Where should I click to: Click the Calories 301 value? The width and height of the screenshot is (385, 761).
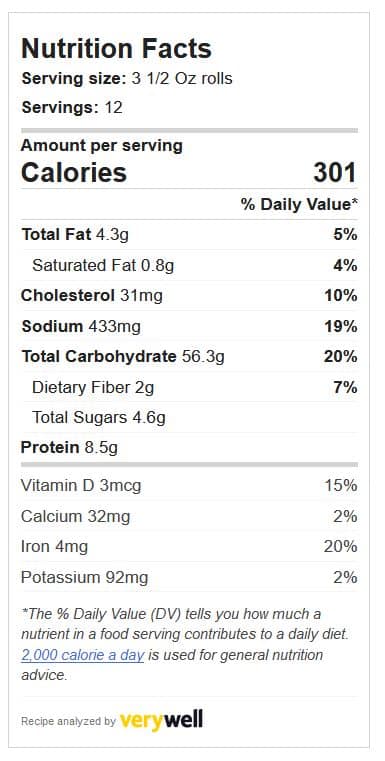335,173
